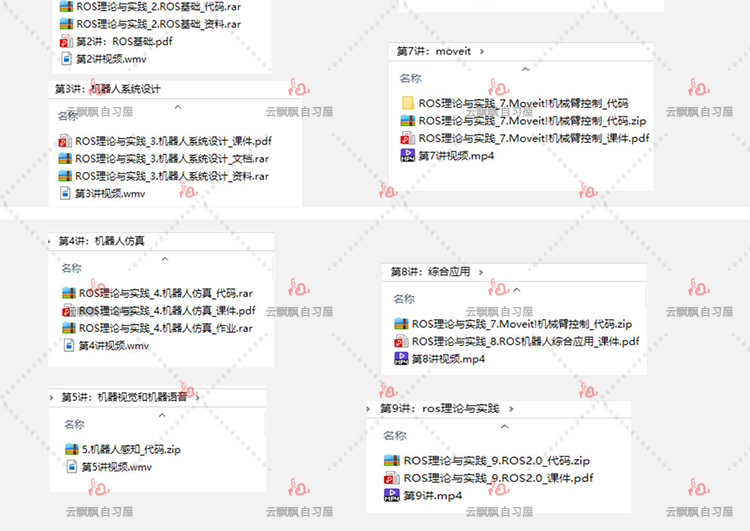Click the 名称 column header in 第3讲 folder
Screen dimensions: 750x531
pos(67,116)
